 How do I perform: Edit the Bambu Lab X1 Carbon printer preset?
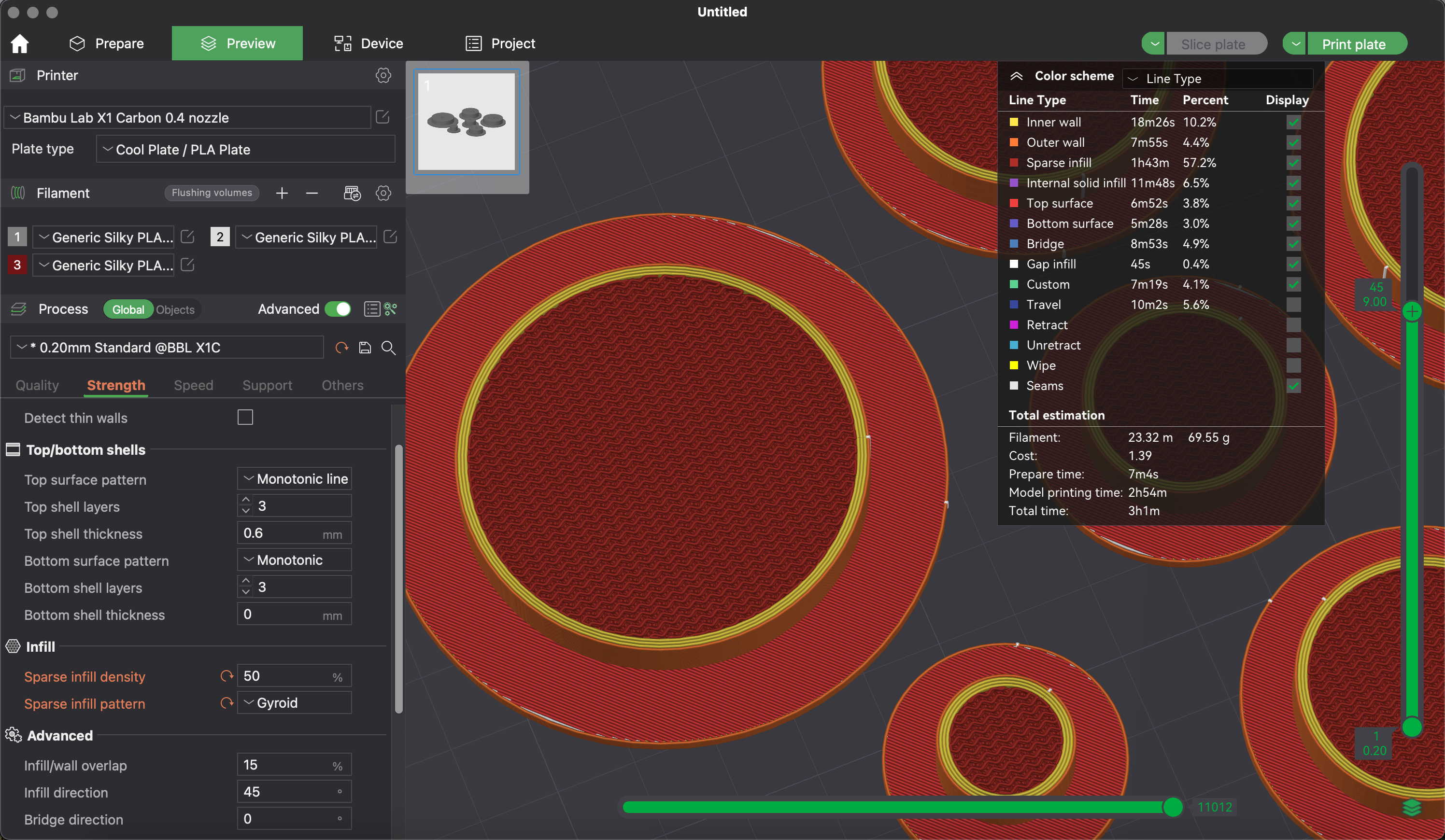[382, 117]
